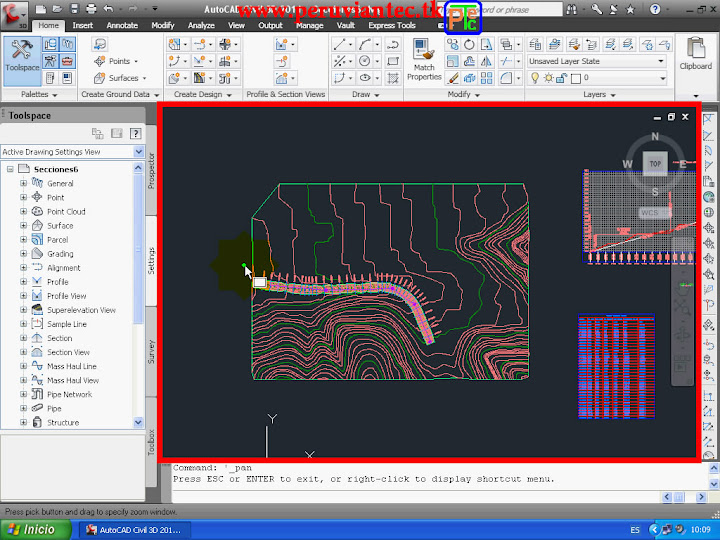Select the Line tool in Draw panel
This screenshot has width=720, height=540.
(339, 44)
